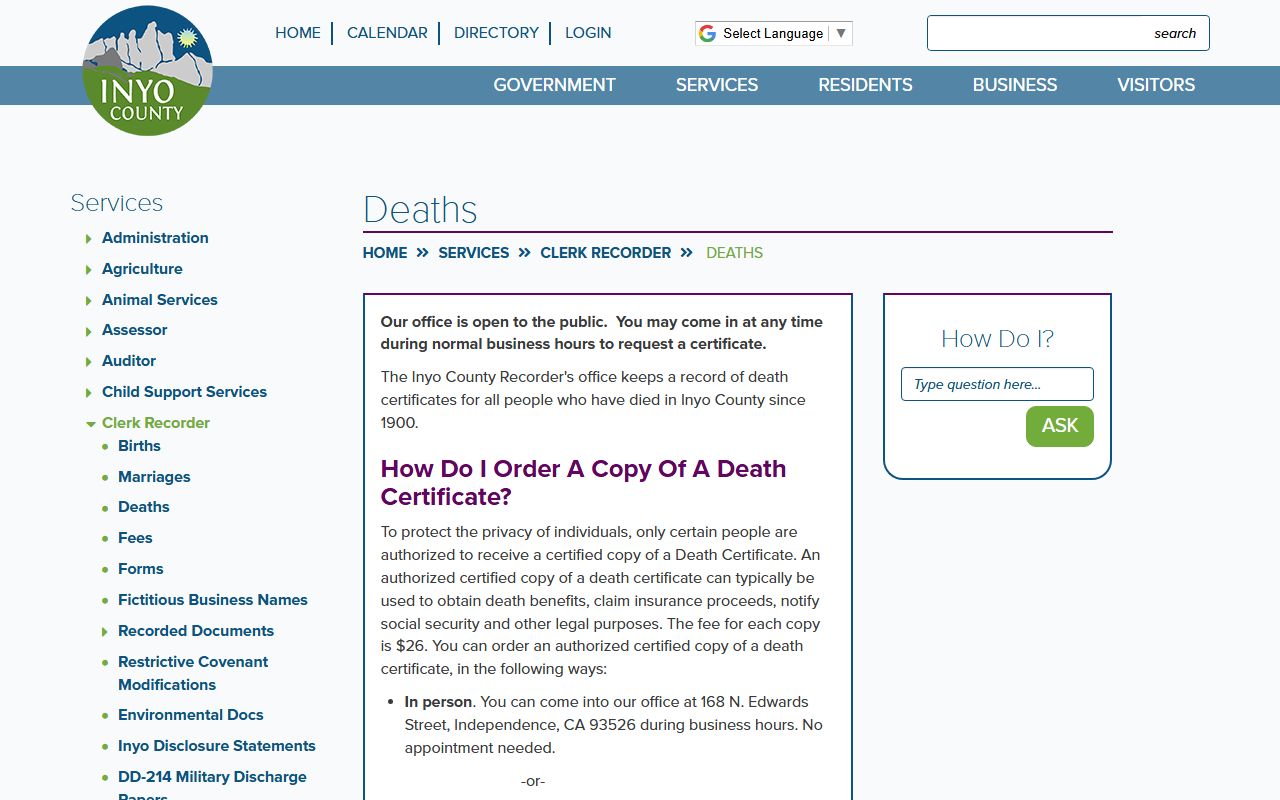The height and width of the screenshot is (800, 1280).
Task: Open the DIRECTORY link
Action: pos(496,33)
